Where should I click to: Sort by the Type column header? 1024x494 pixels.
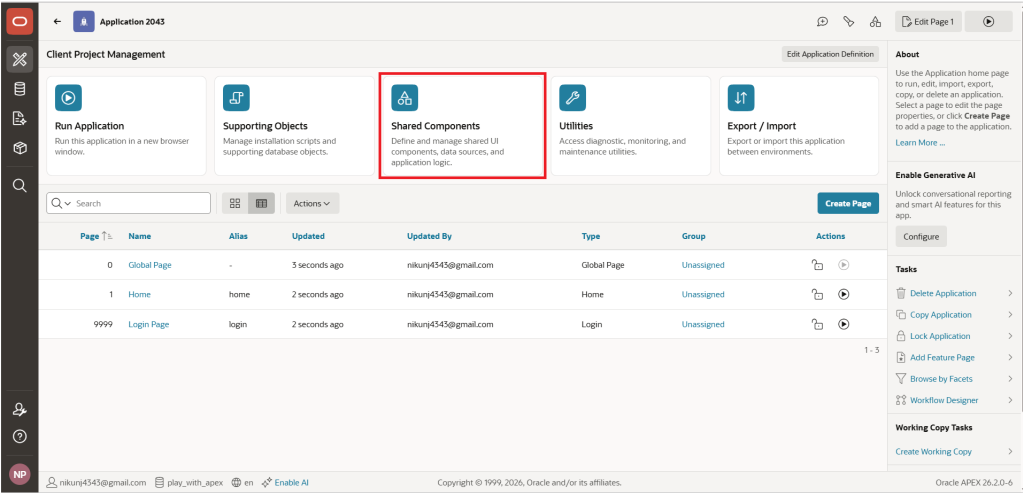590,236
